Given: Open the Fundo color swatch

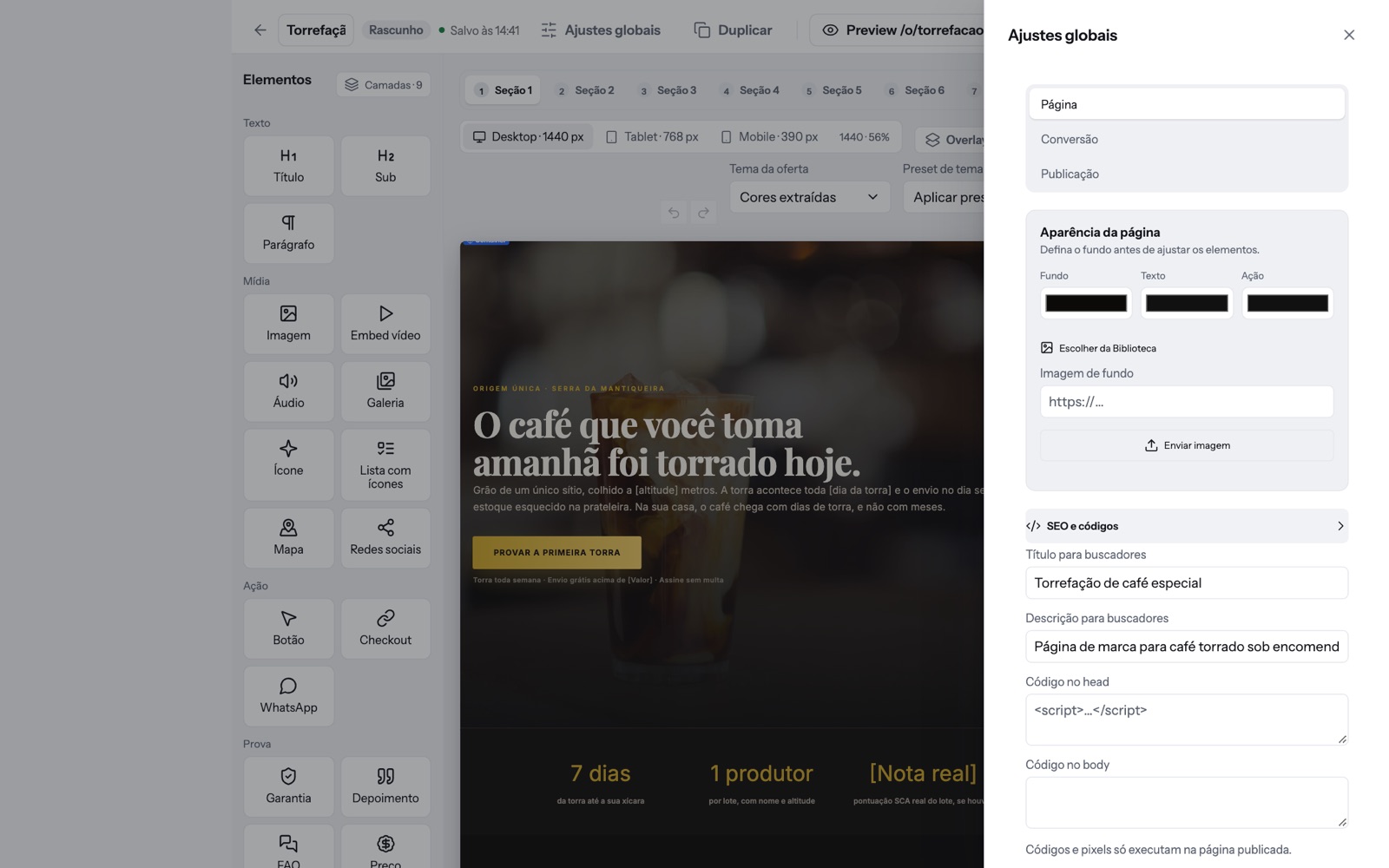Looking at the screenshot, I should pos(1086,303).
